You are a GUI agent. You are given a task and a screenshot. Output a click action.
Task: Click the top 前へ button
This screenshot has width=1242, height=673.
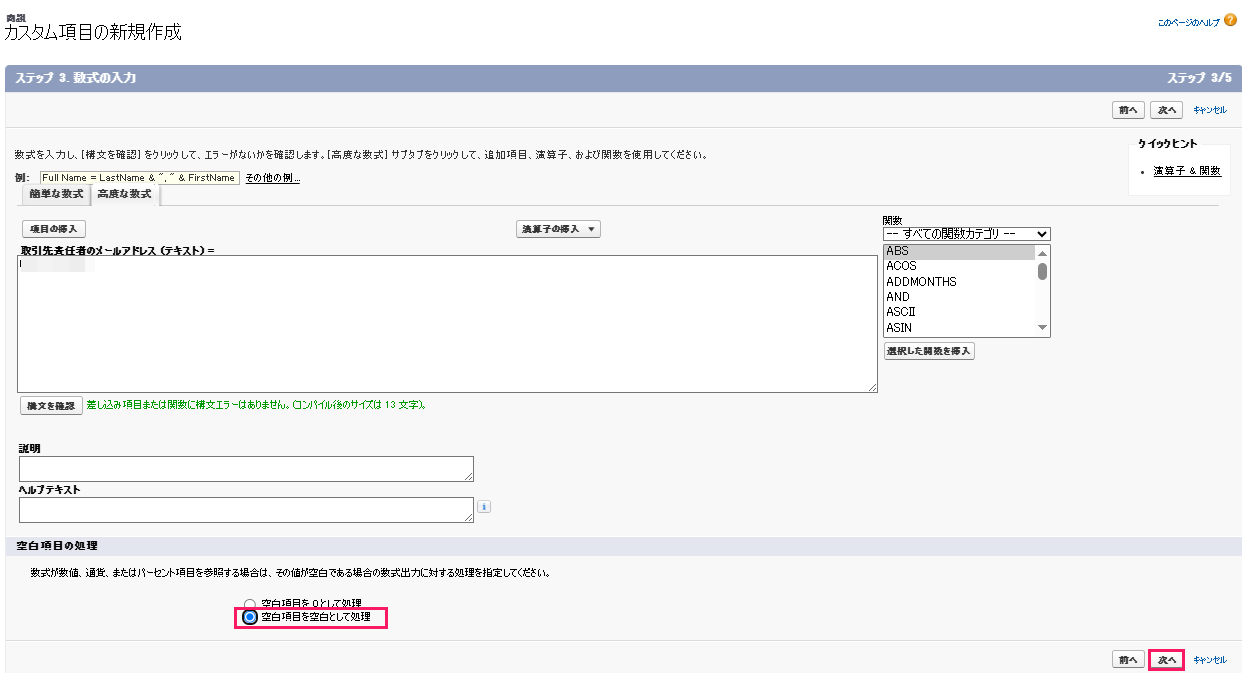1129,110
